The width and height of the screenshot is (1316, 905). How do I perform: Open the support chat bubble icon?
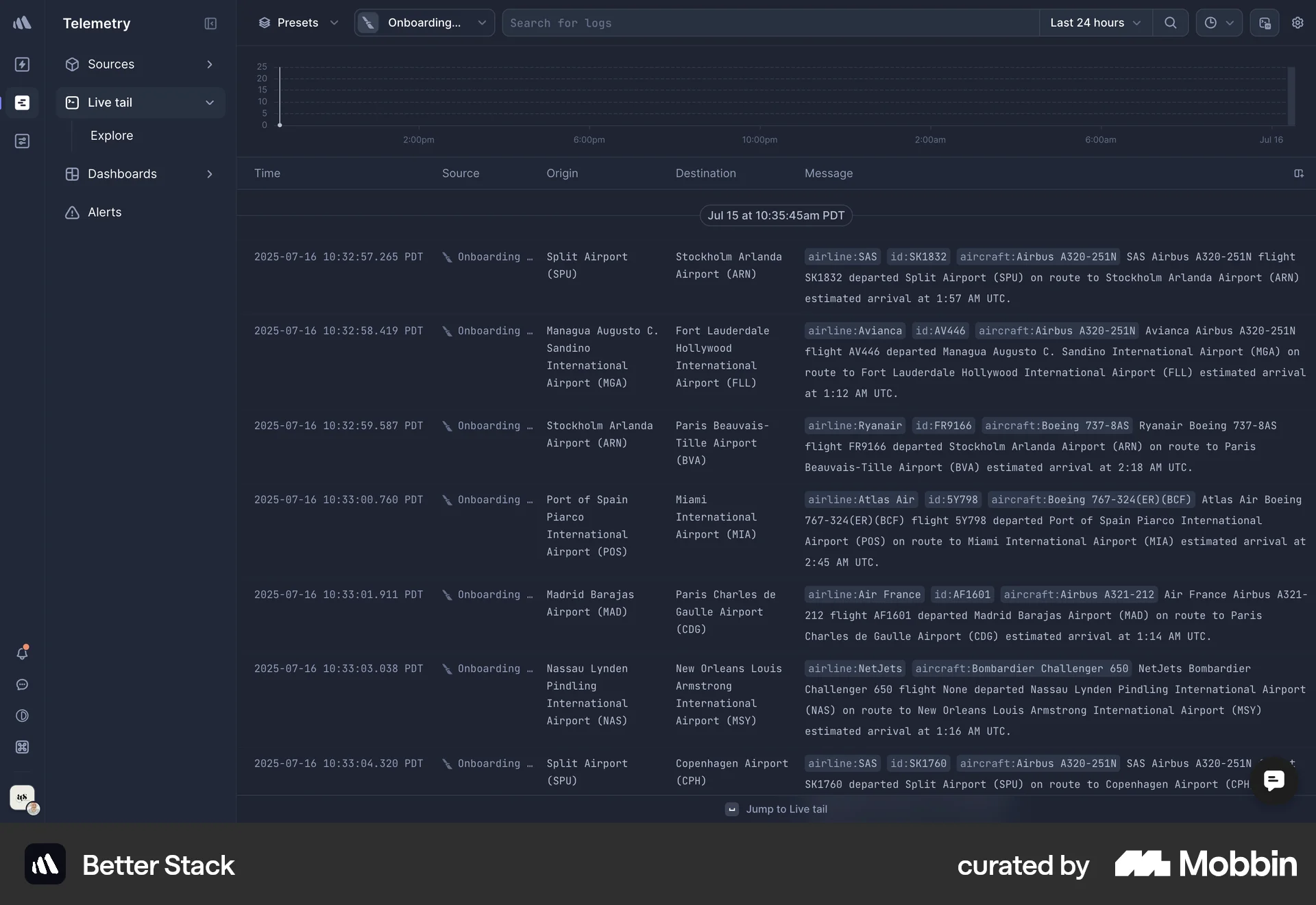click(23, 685)
